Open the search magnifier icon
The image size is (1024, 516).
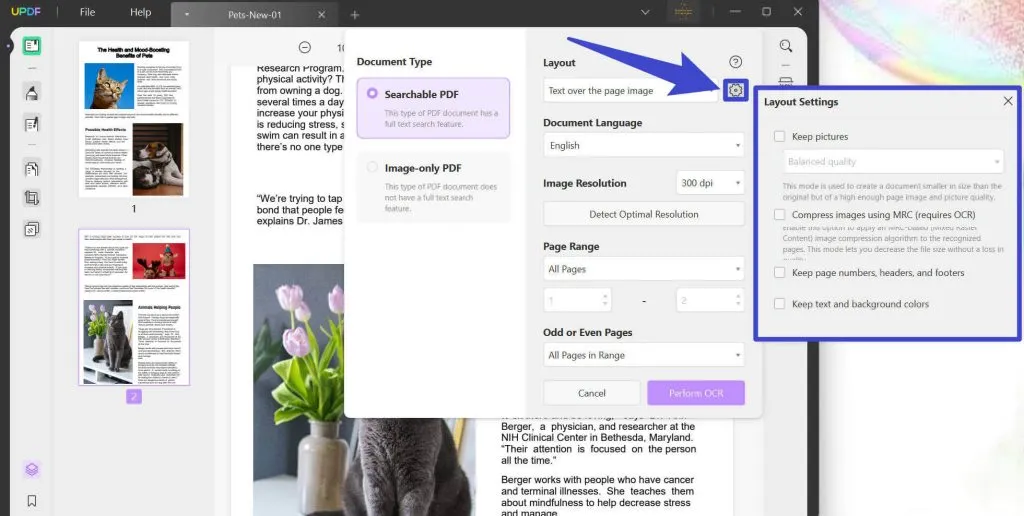tap(786, 46)
